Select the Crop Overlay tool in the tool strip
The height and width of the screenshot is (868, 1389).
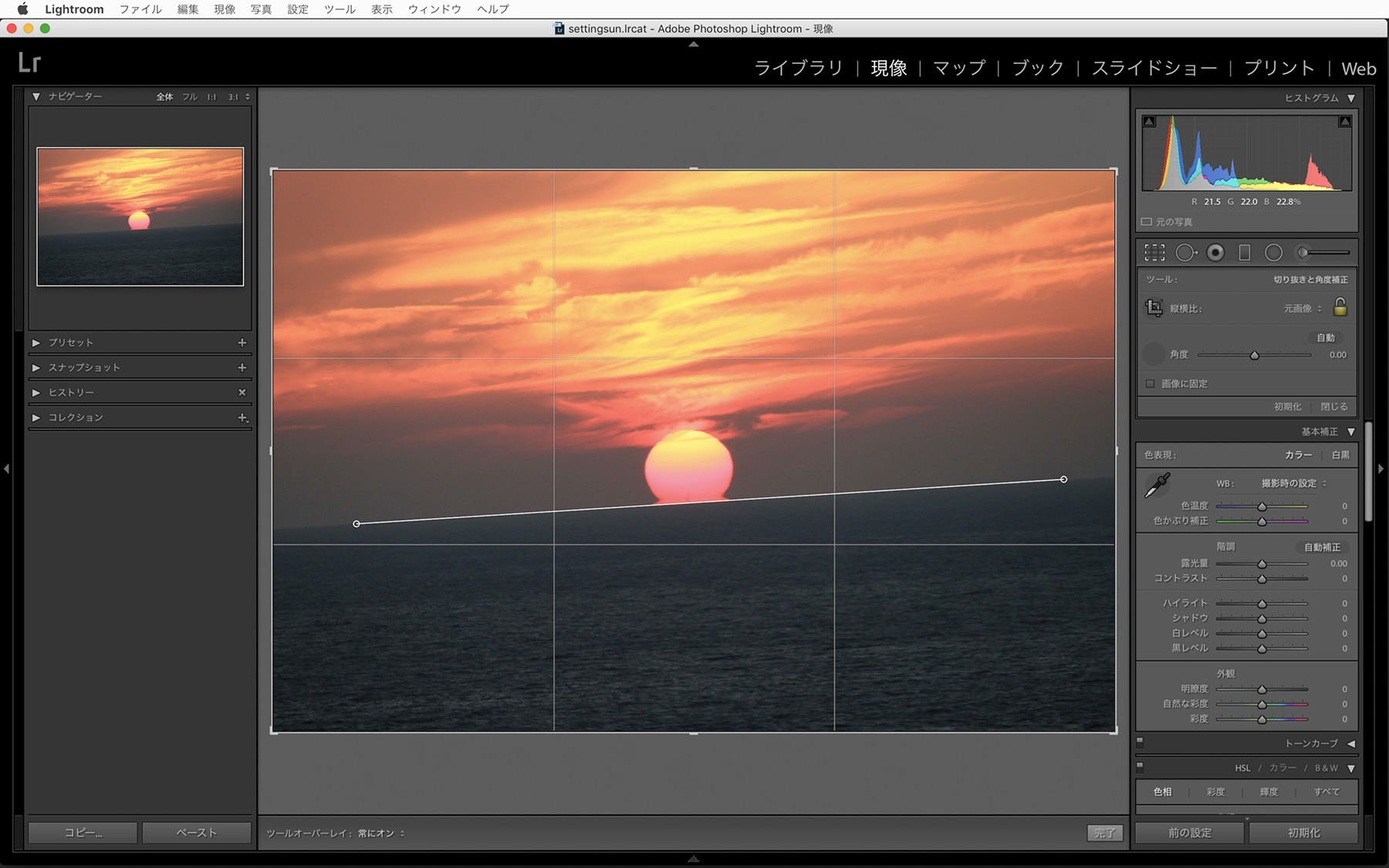(x=1154, y=252)
